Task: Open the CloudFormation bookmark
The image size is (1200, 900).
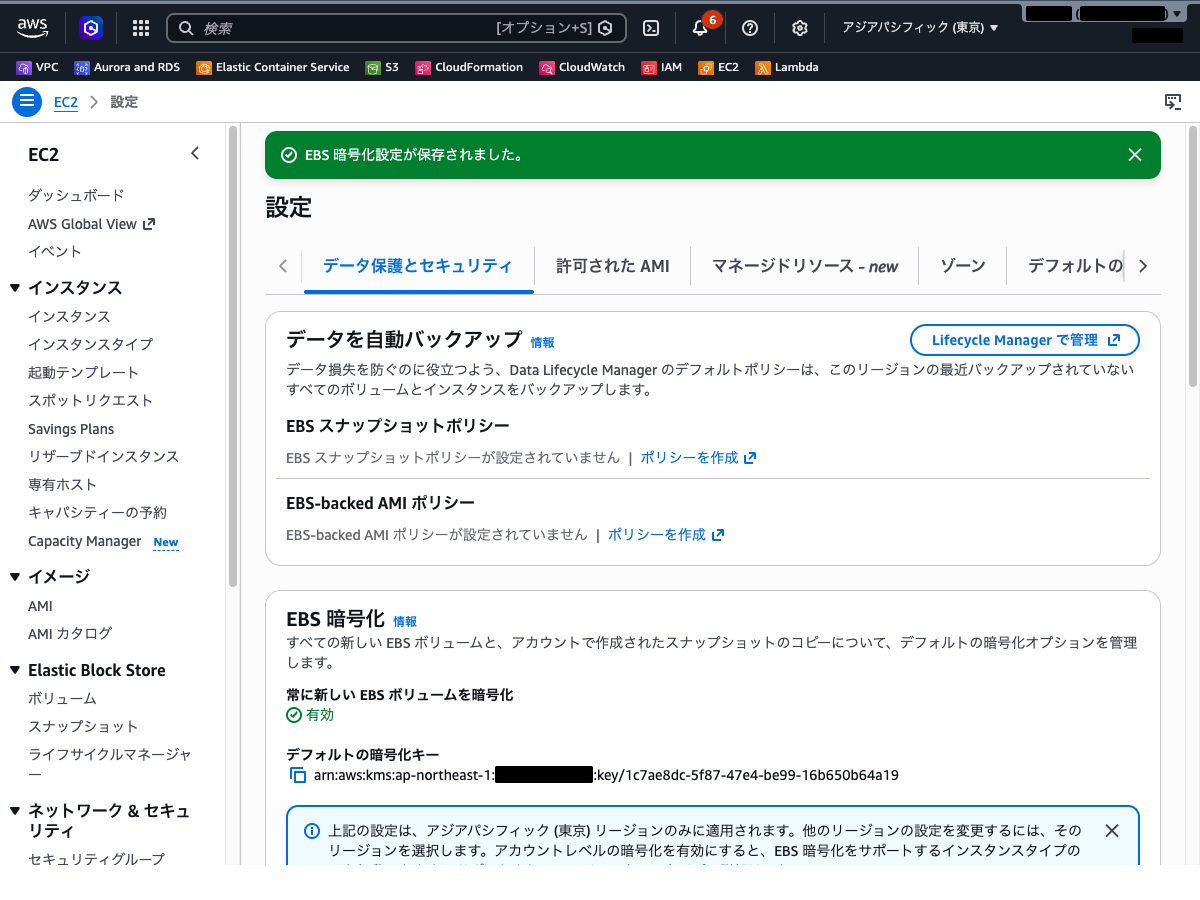Action: pyautogui.click(x=469, y=67)
